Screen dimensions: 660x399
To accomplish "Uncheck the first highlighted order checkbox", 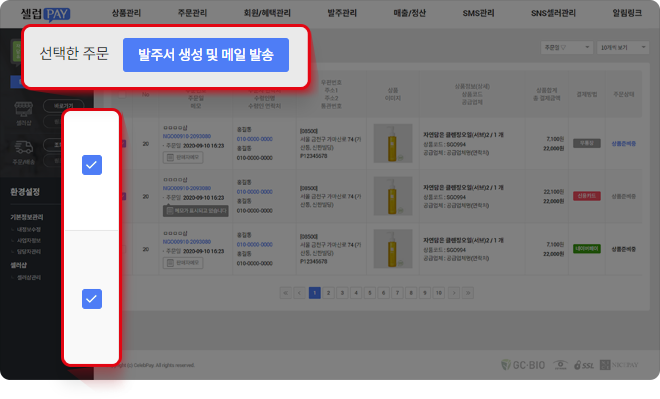I will pyautogui.click(x=92, y=165).
